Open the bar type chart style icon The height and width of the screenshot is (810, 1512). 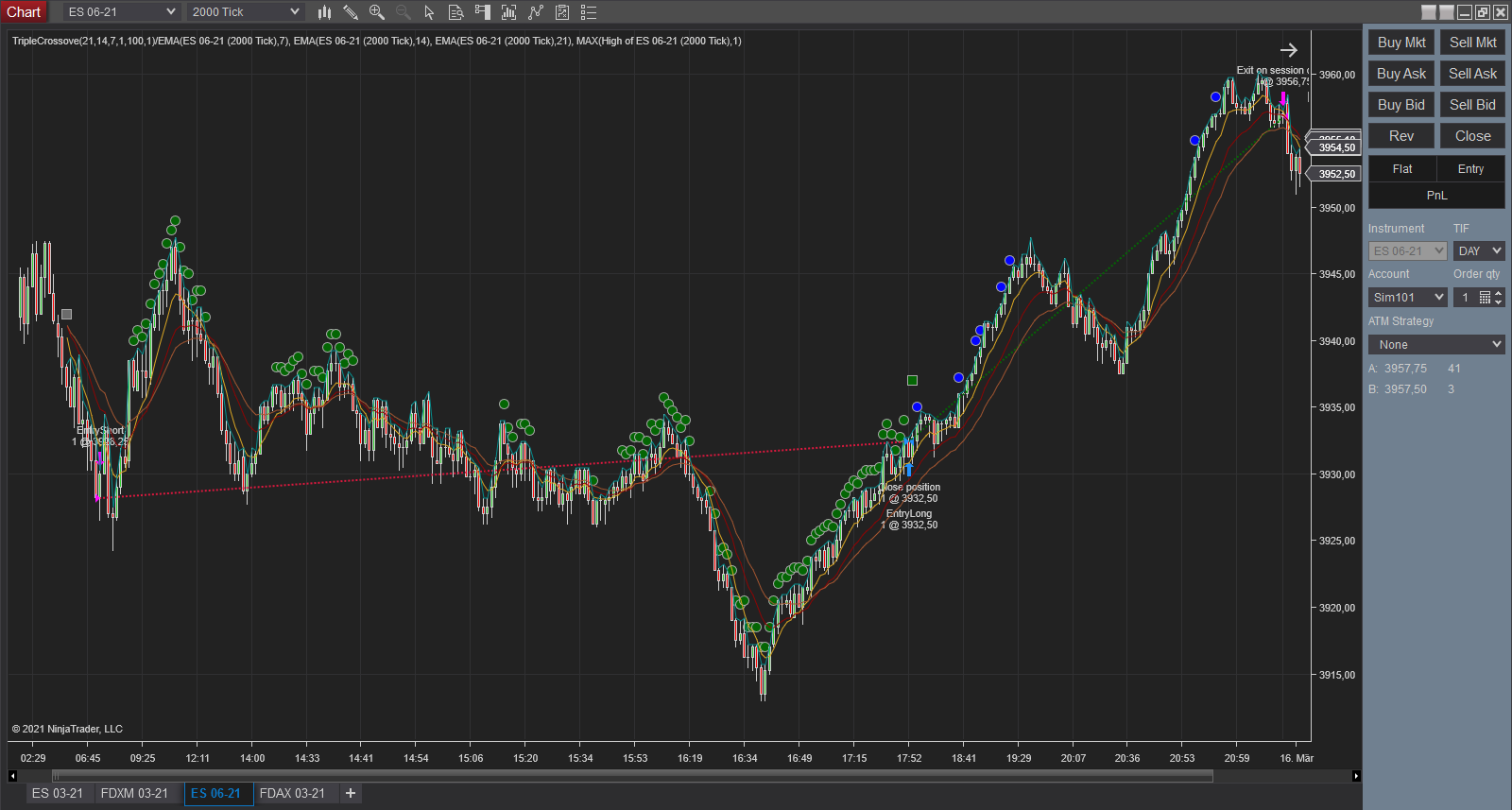[x=324, y=12]
